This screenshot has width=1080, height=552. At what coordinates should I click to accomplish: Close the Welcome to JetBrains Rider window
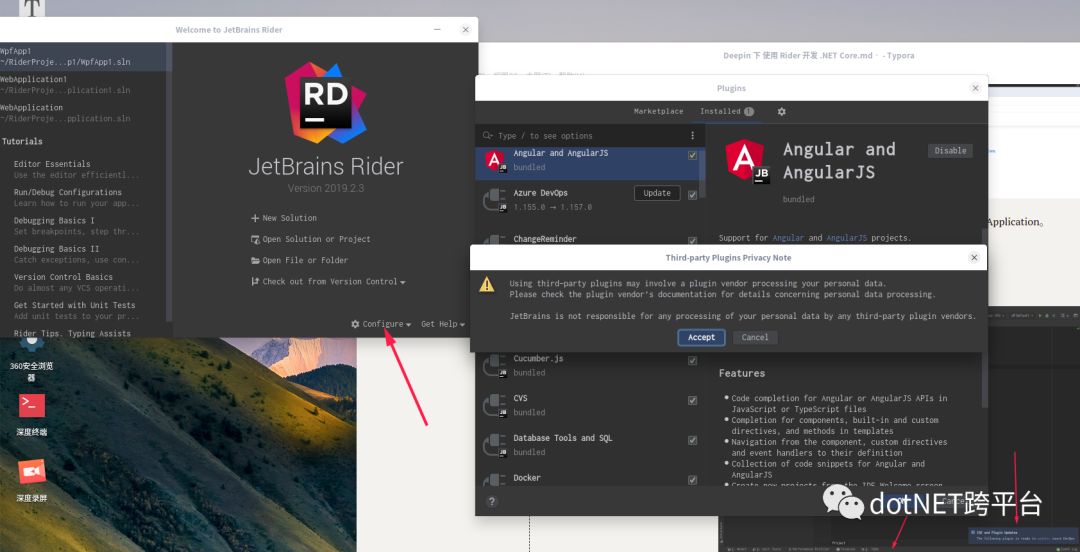466,30
